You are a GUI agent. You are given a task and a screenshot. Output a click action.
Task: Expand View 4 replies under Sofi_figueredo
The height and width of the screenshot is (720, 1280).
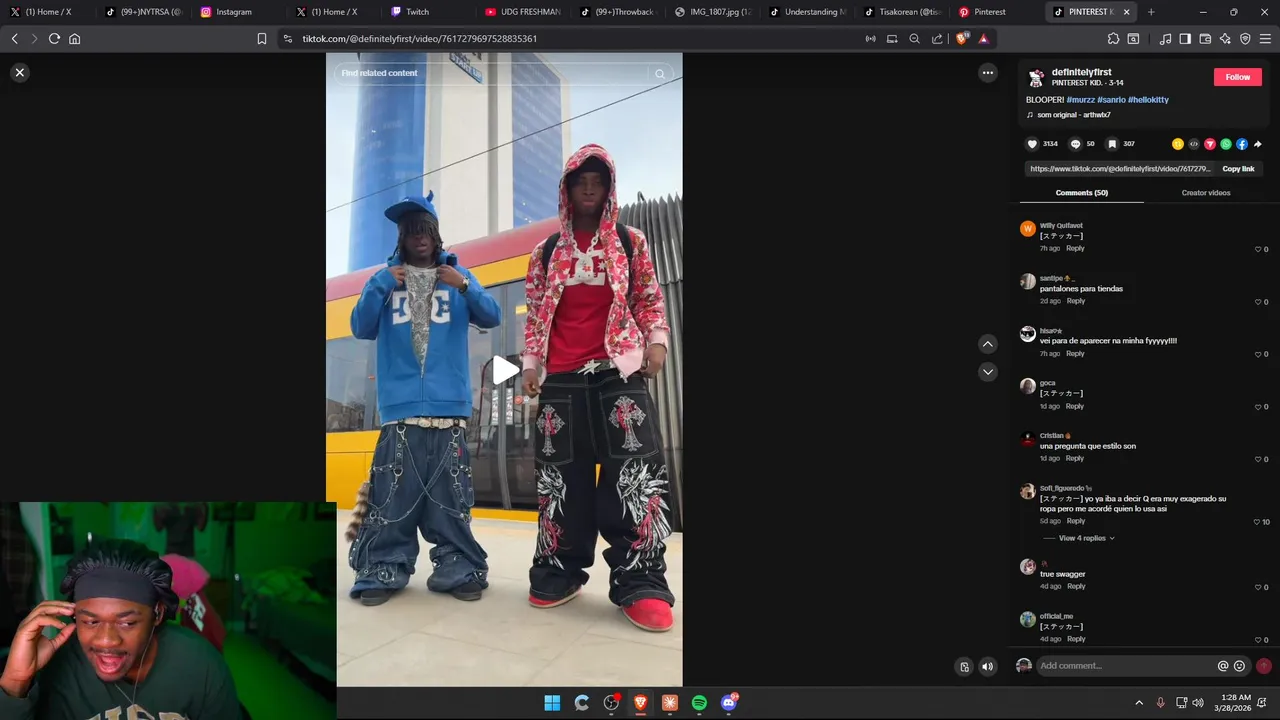(1086, 538)
